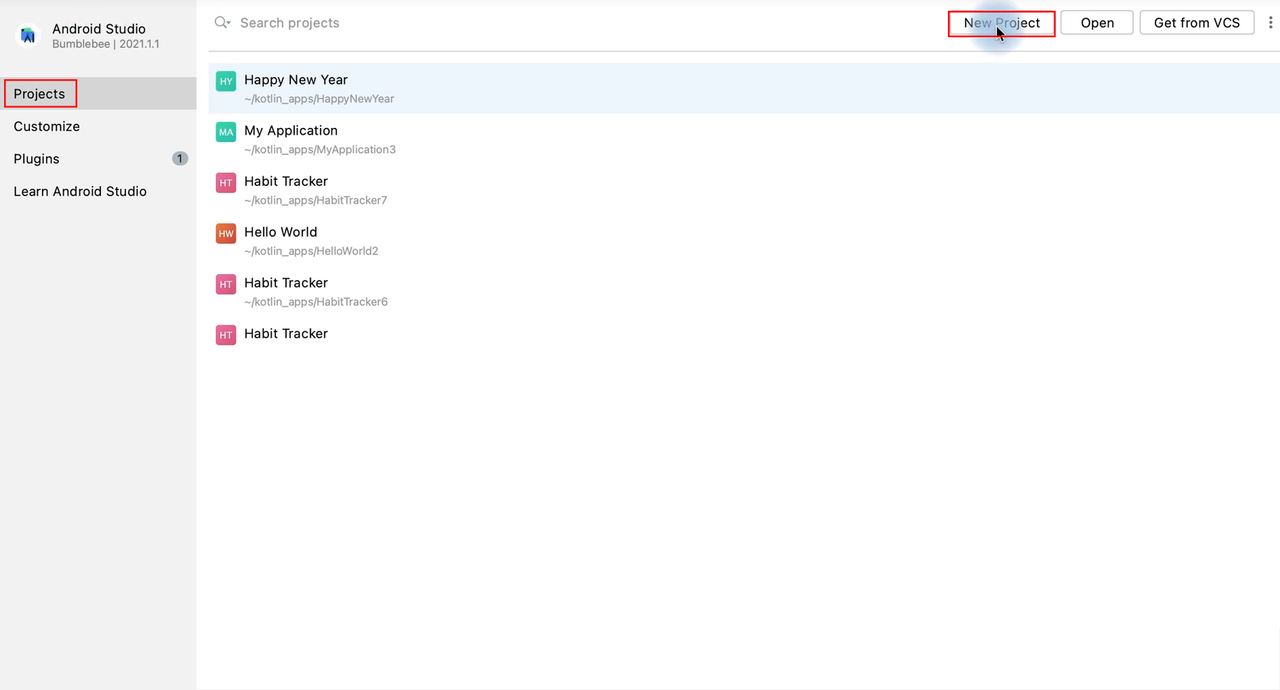Click the ~/kotlin_apps/HappyNewYear path text
The image size is (1280, 690).
coord(319,99)
